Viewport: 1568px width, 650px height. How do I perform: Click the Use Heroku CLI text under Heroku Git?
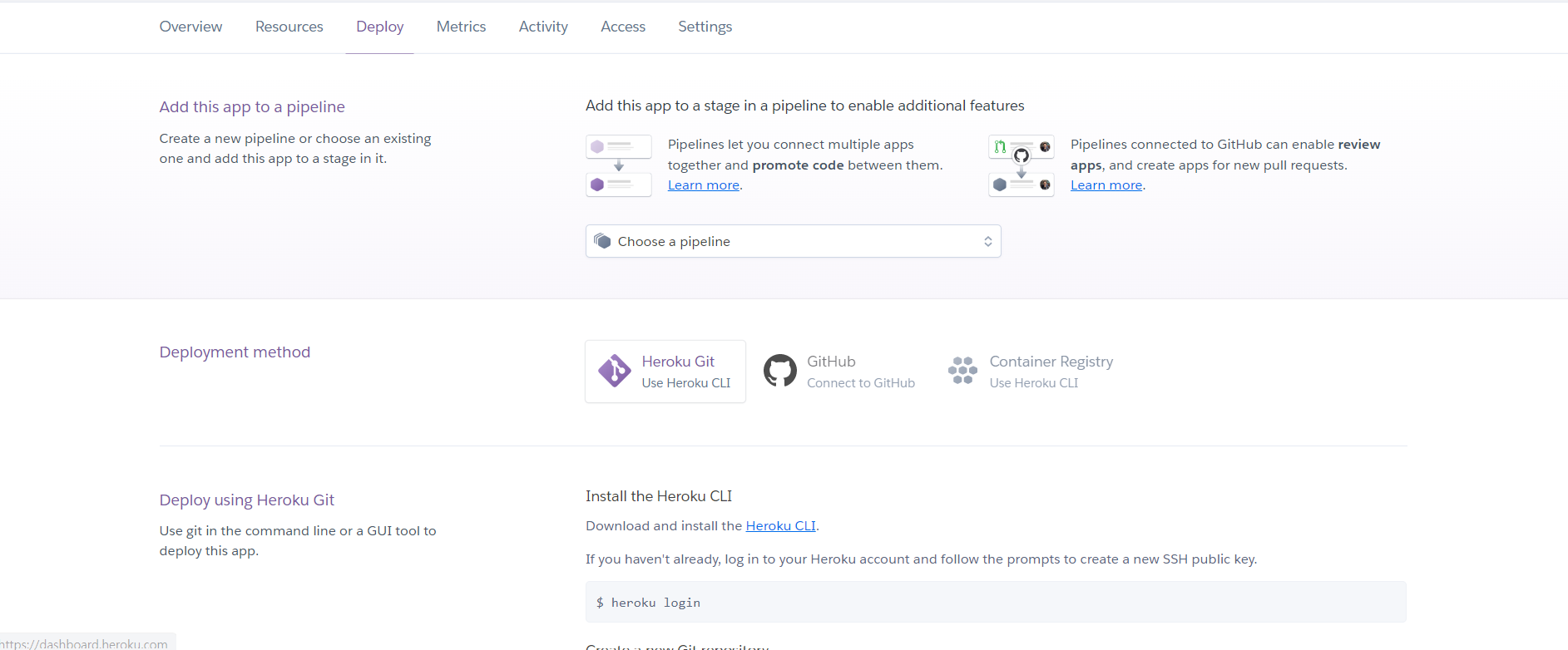pyautogui.click(x=686, y=383)
